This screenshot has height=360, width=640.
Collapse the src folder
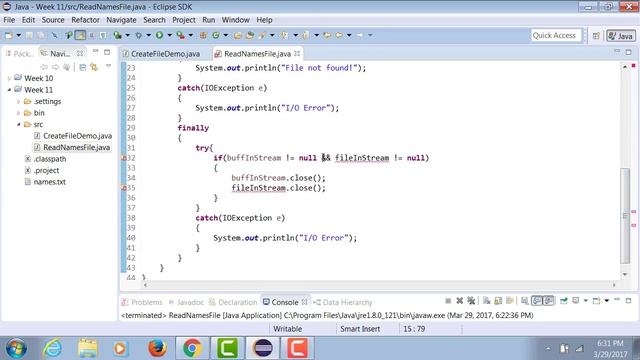pos(18,124)
